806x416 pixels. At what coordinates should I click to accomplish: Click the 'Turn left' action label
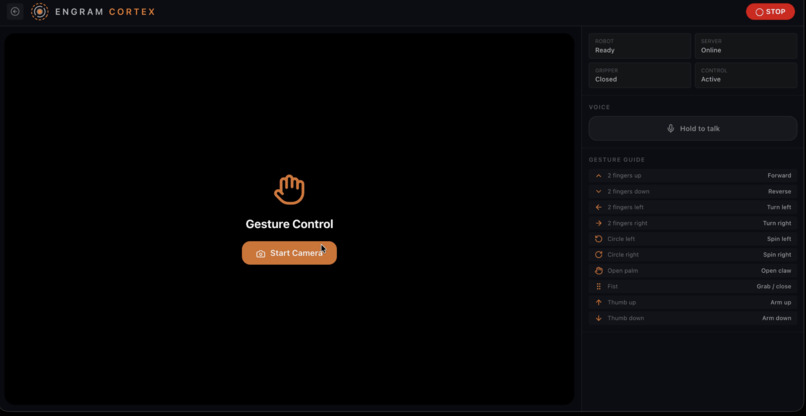point(779,207)
